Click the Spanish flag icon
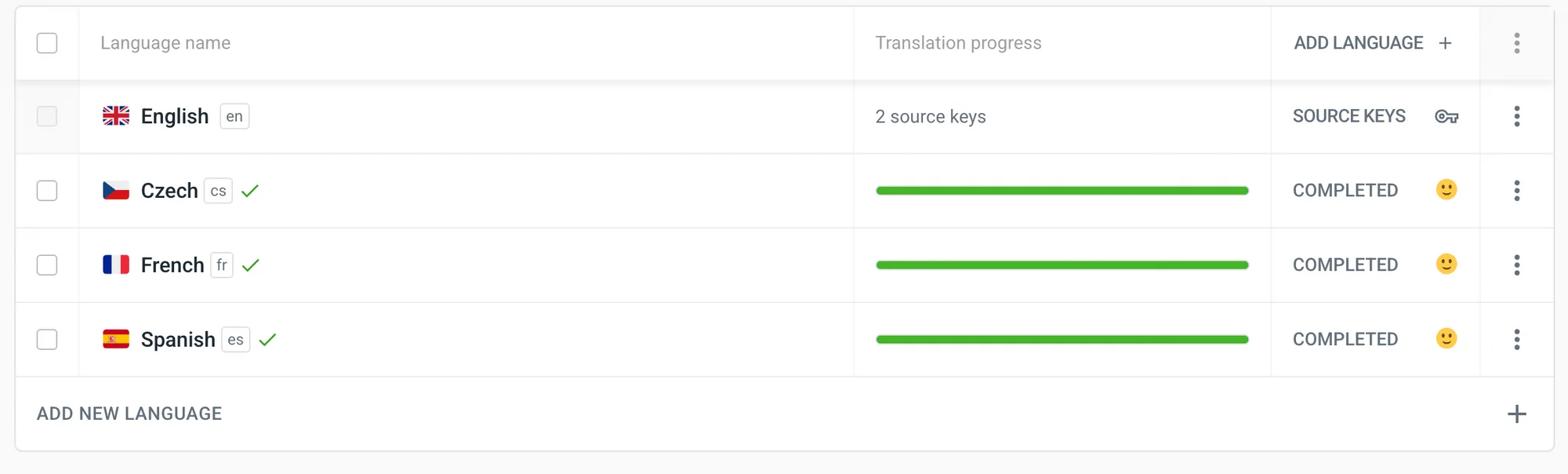Image resolution: width=1568 pixels, height=474 pixels. [x=116, y=339]
